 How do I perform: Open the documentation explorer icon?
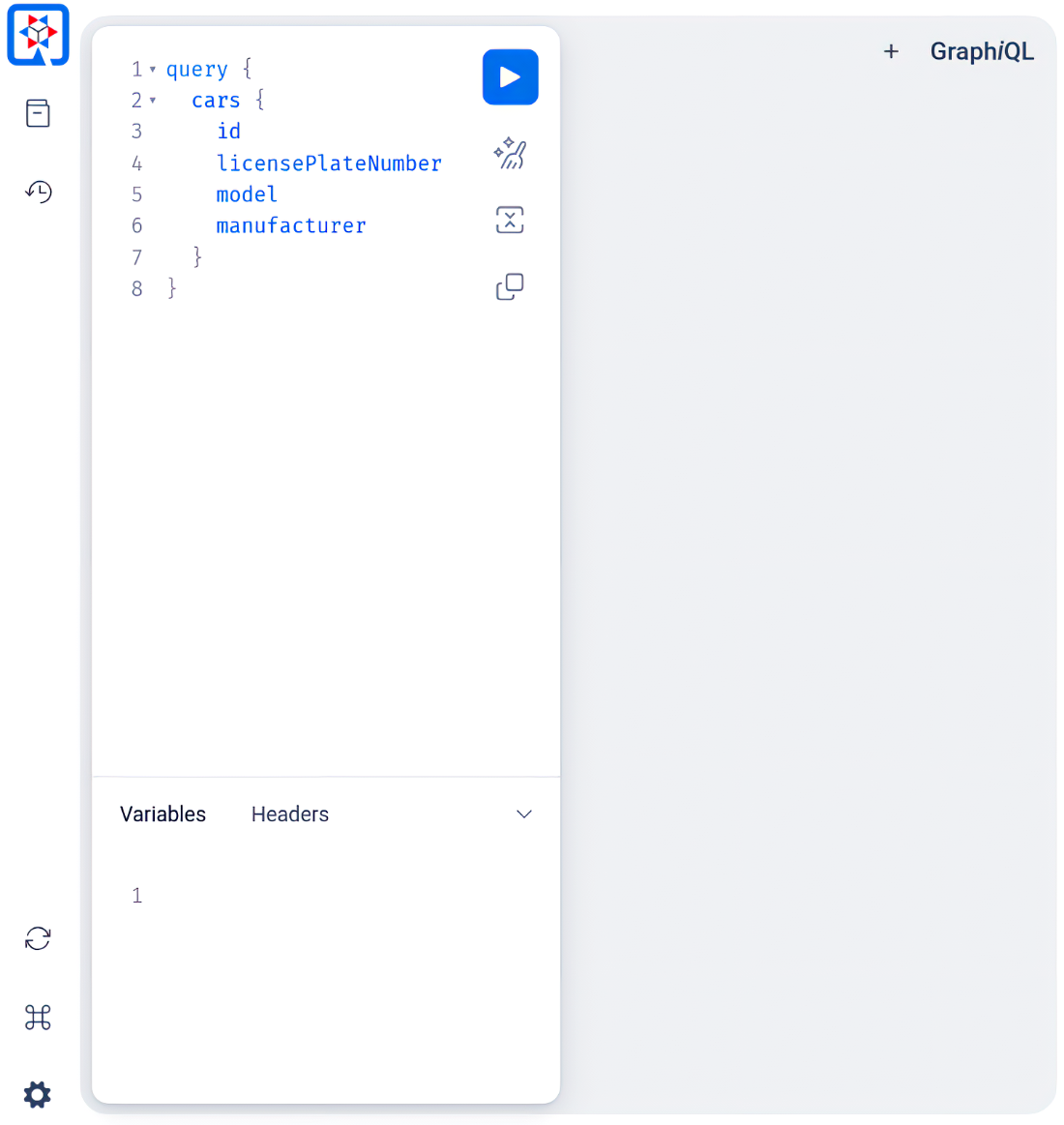click(x=38, y=113)
